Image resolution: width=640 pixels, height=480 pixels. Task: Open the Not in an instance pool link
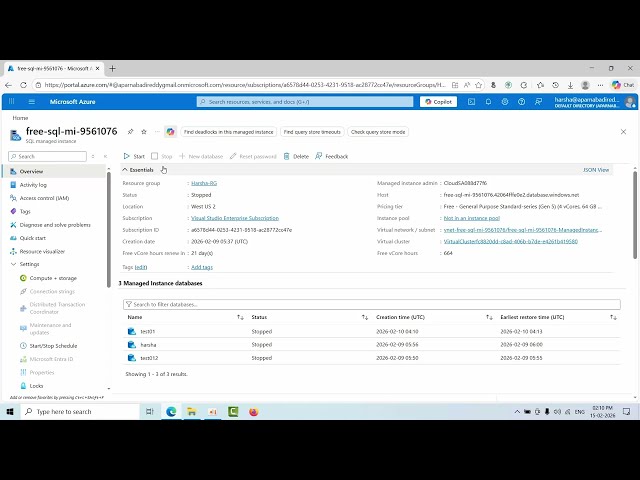(472, 218)
